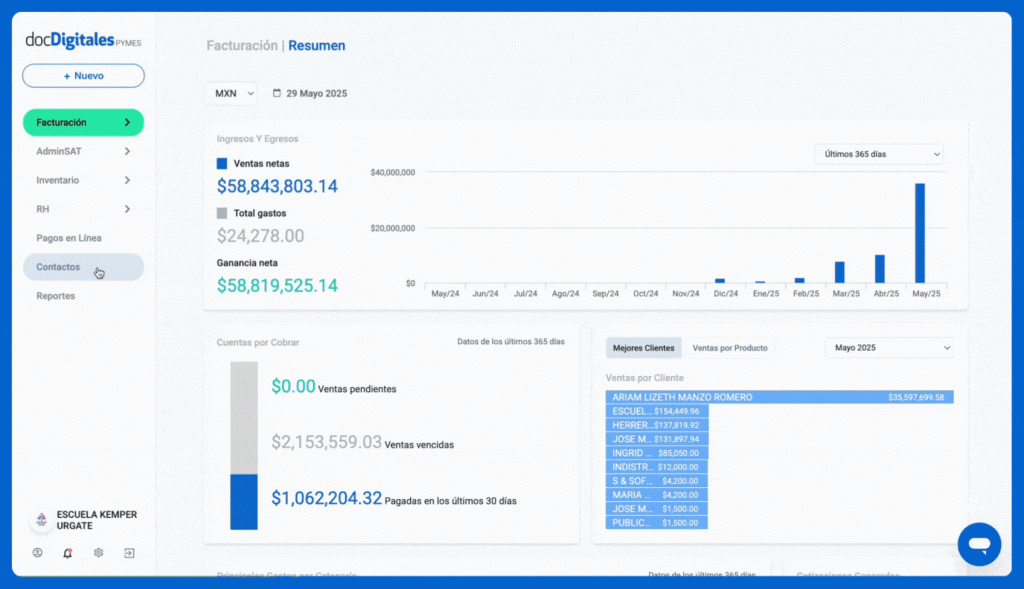Select the Inventario menu item
Screen dimensions: 1024x589
coord(84,180)
